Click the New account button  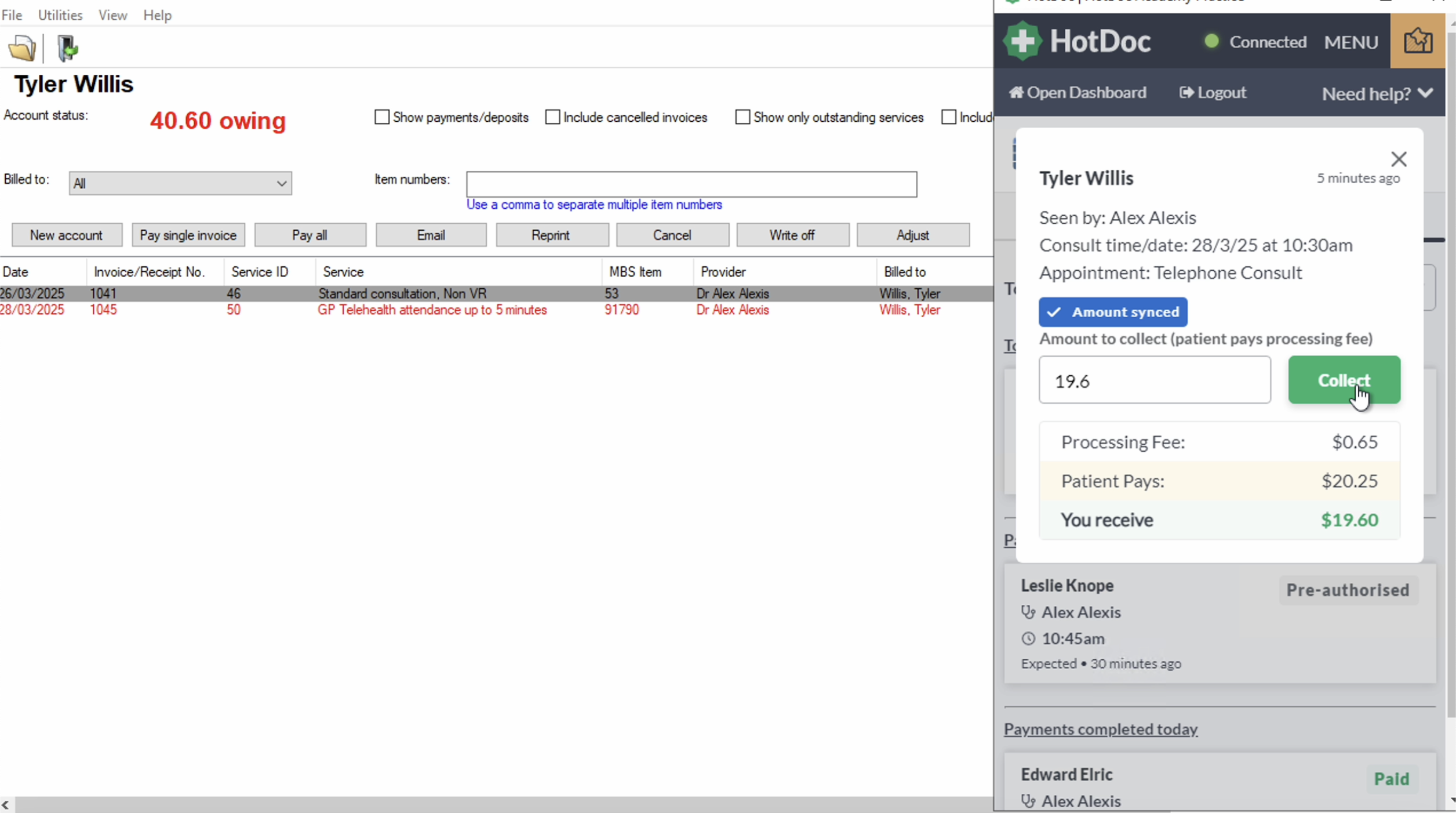(x=67, y=235)
